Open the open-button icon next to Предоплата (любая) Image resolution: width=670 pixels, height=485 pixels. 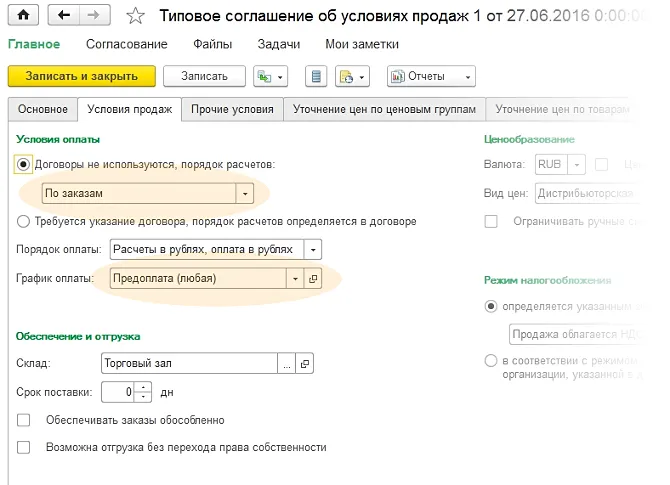click(x=312, y=279)
